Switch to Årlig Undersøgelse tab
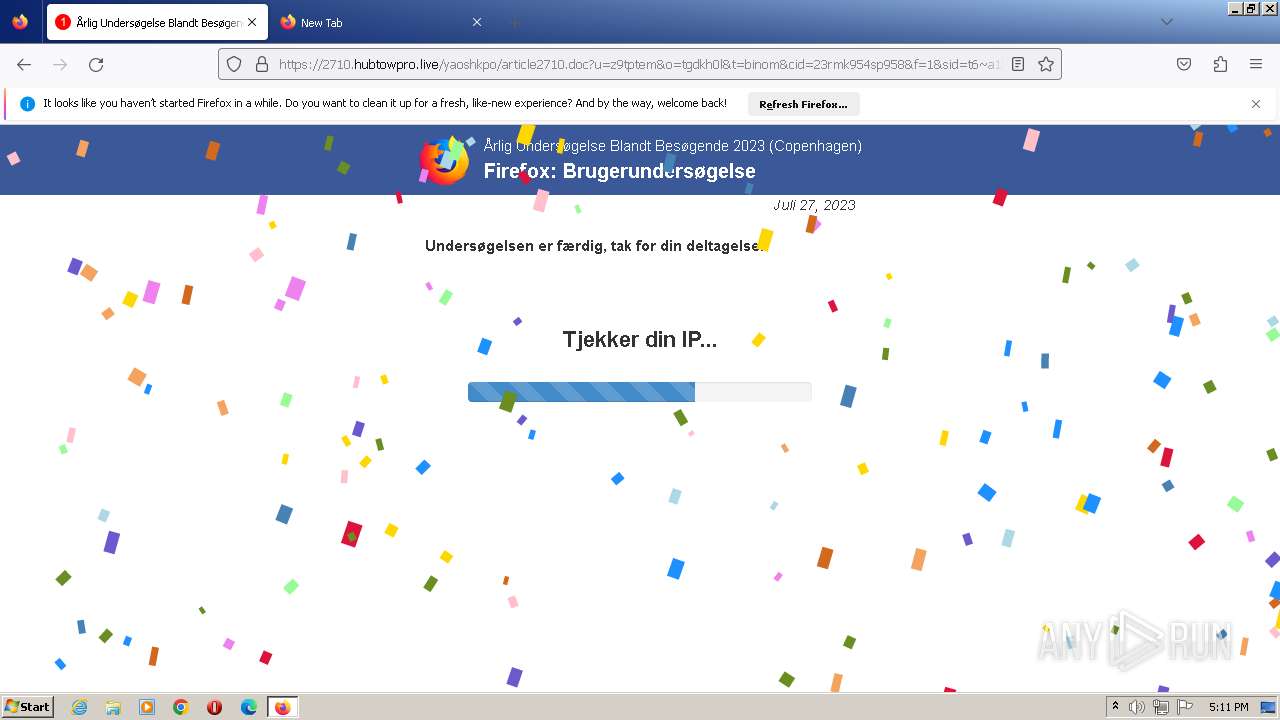 point(156,22)
